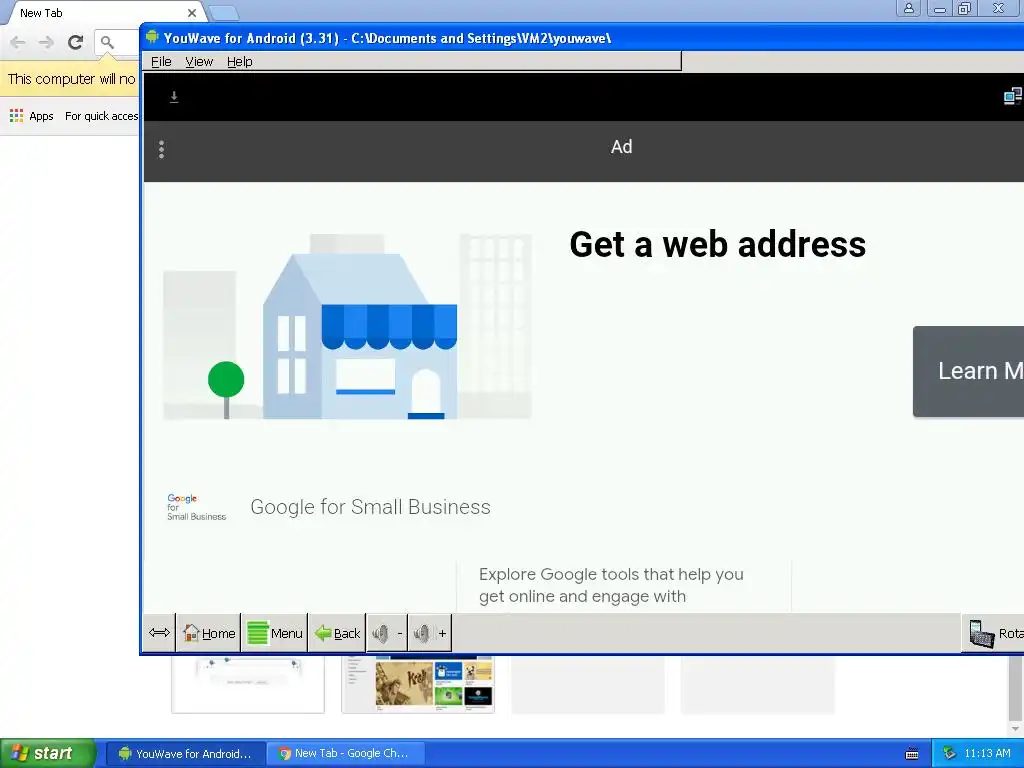Screen dimensions: 1024x768
Task: Switch to New Tab - Google Chrome taskbar item
Action: pos(344,754)
